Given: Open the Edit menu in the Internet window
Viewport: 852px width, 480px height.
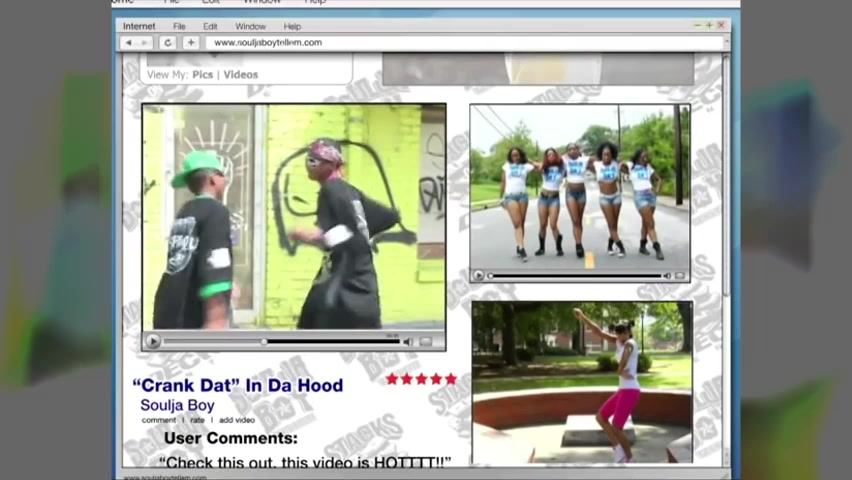Looking at the screenshot, I should (x=210, y=26).
